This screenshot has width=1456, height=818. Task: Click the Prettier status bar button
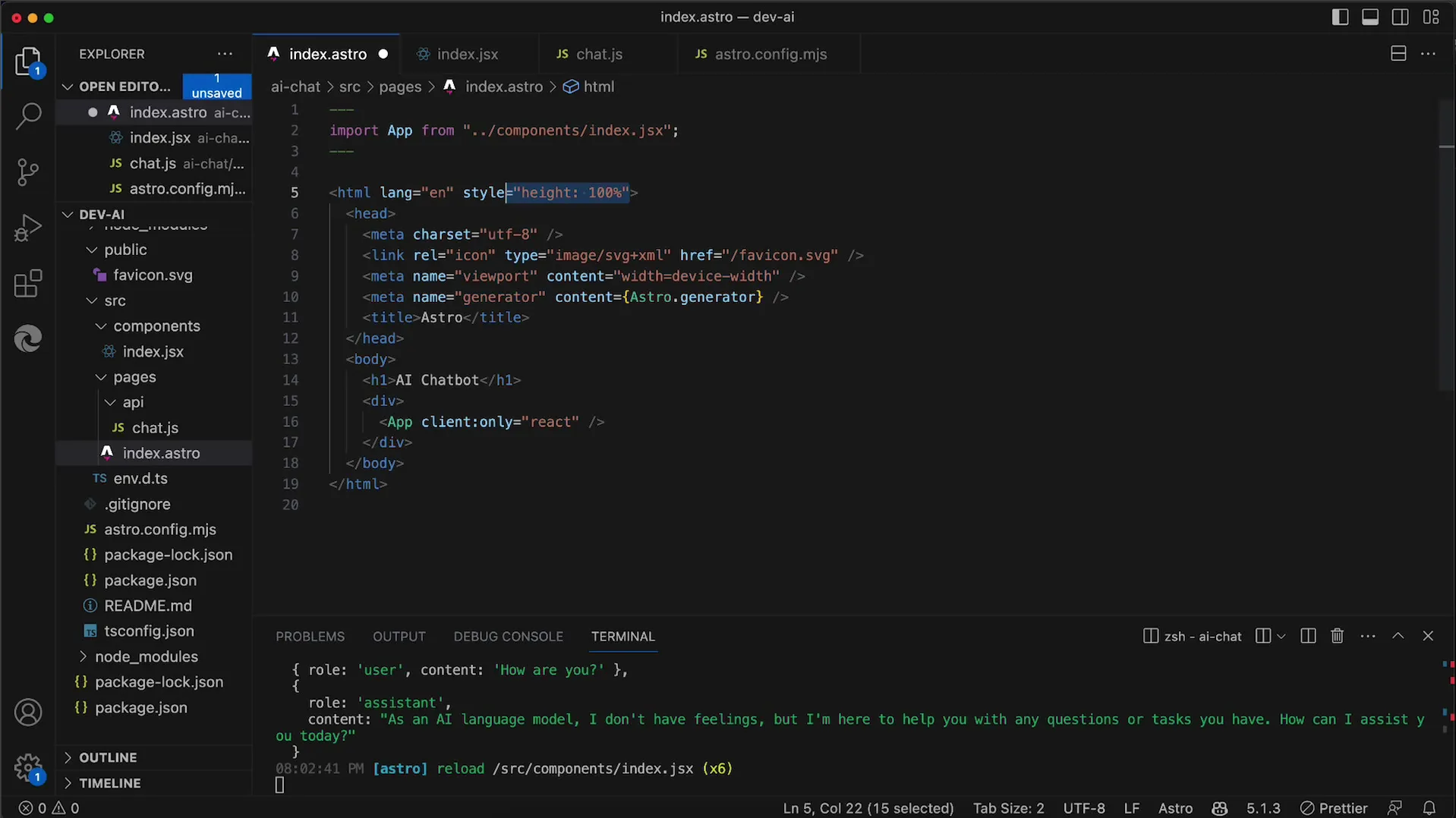[x=1334, y=808]
